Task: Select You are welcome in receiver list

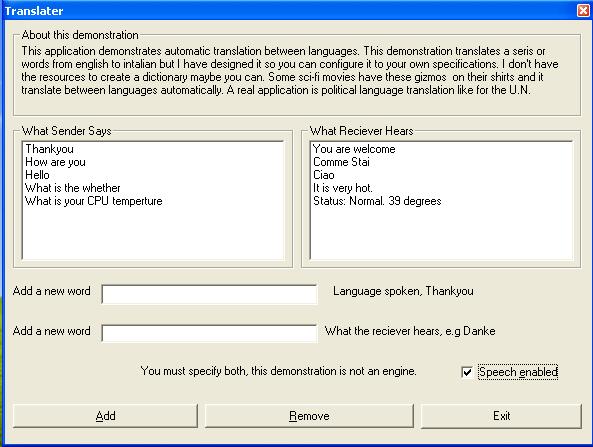Action: pos(354,149)
